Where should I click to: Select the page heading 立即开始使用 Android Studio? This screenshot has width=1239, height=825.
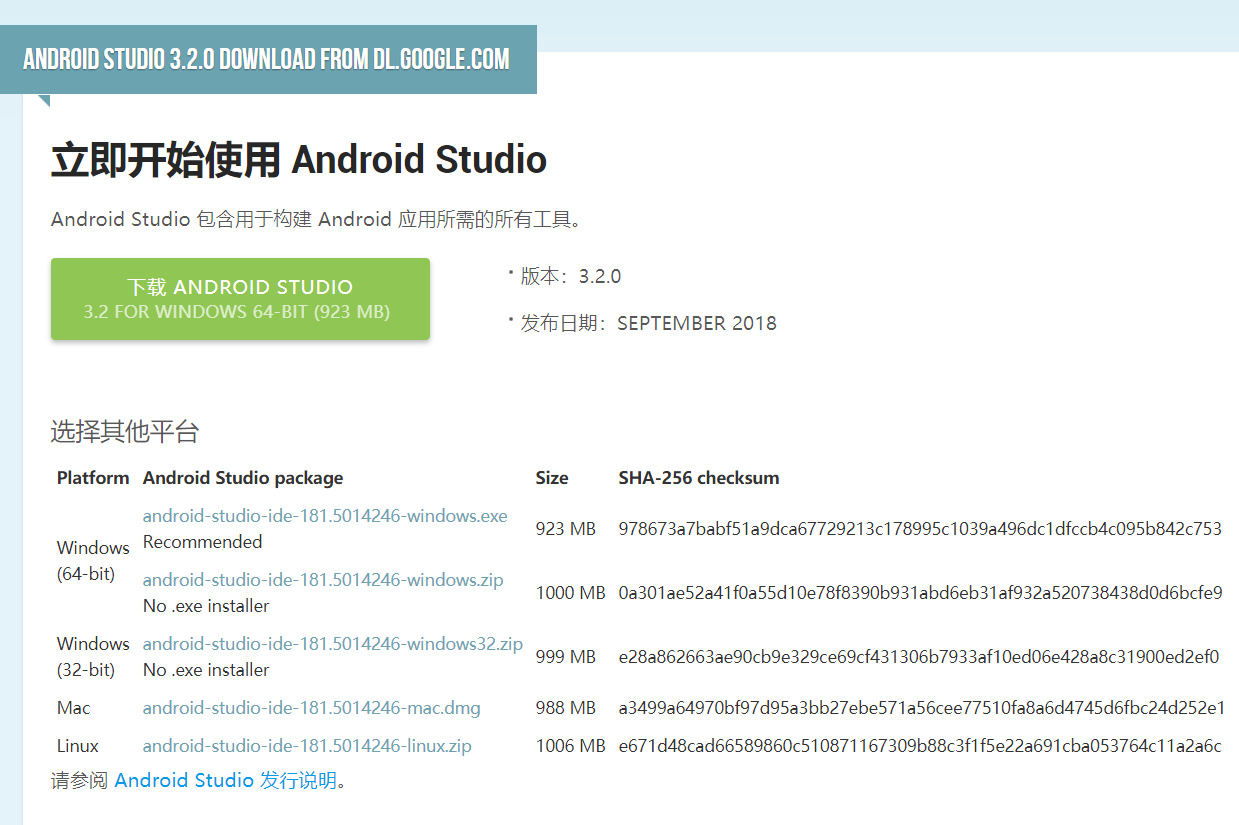299,160
